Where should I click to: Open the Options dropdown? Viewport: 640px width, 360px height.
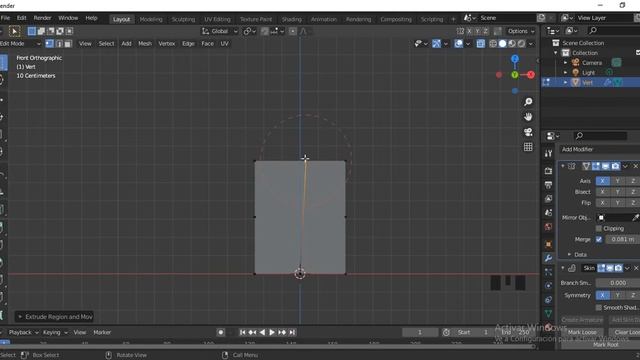(521, 31)
